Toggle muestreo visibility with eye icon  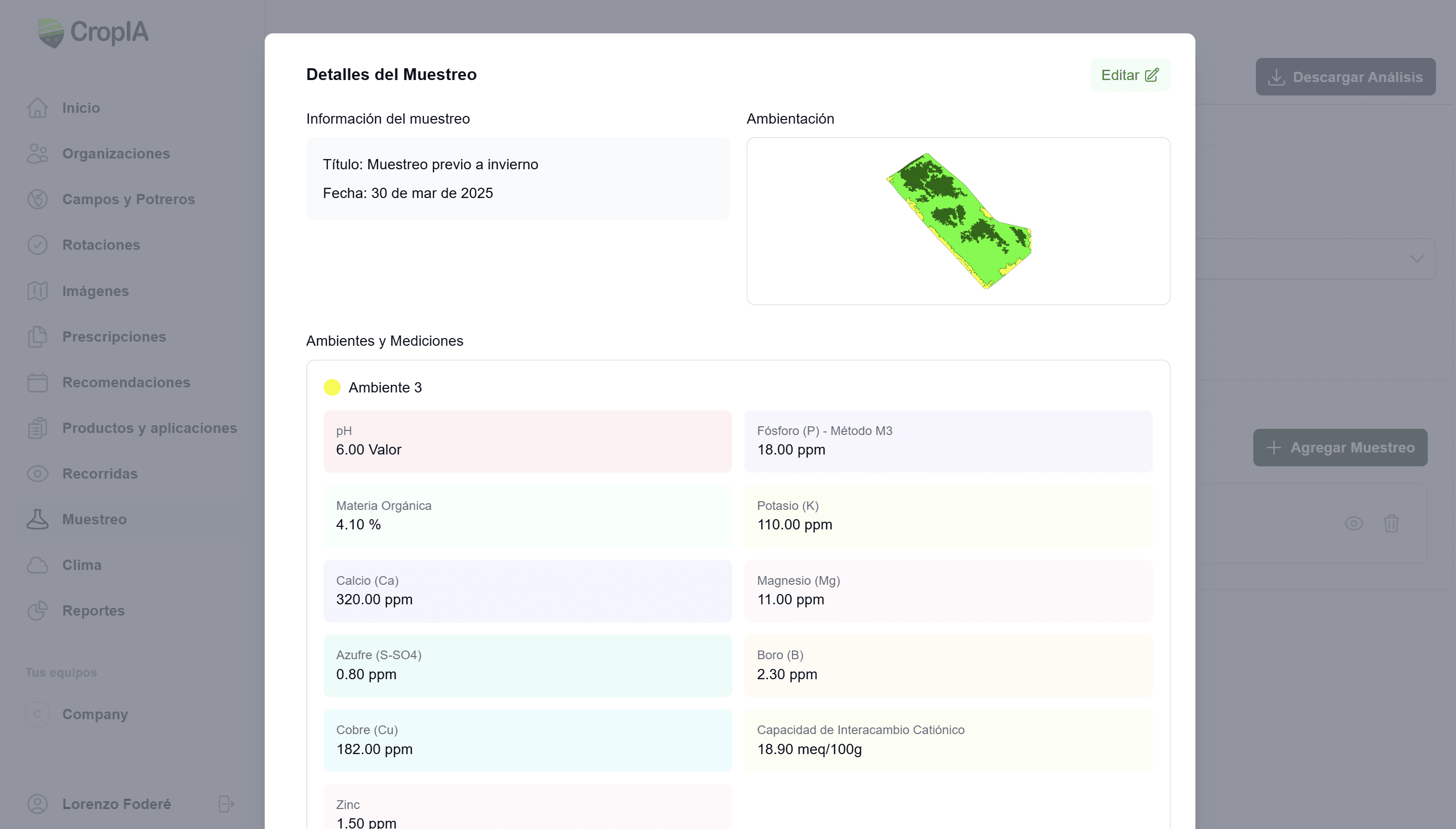(x=1353, y=523)
